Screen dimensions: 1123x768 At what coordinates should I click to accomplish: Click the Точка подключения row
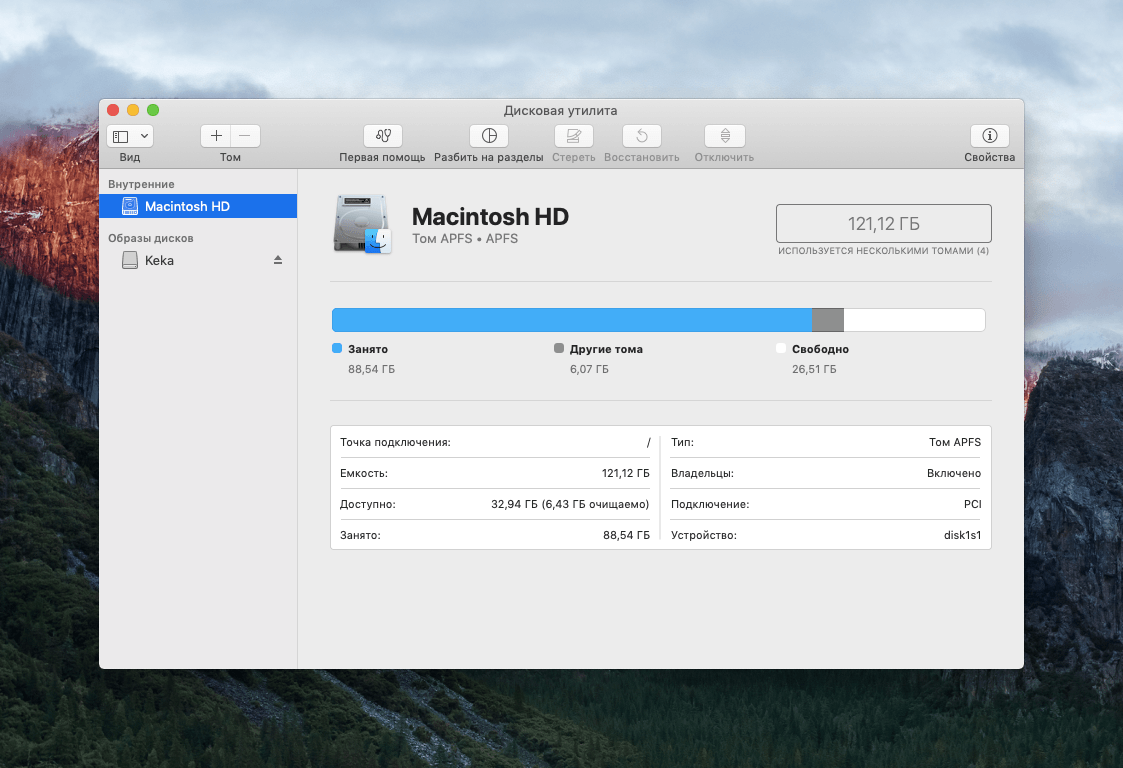click(x=495, y=442)
